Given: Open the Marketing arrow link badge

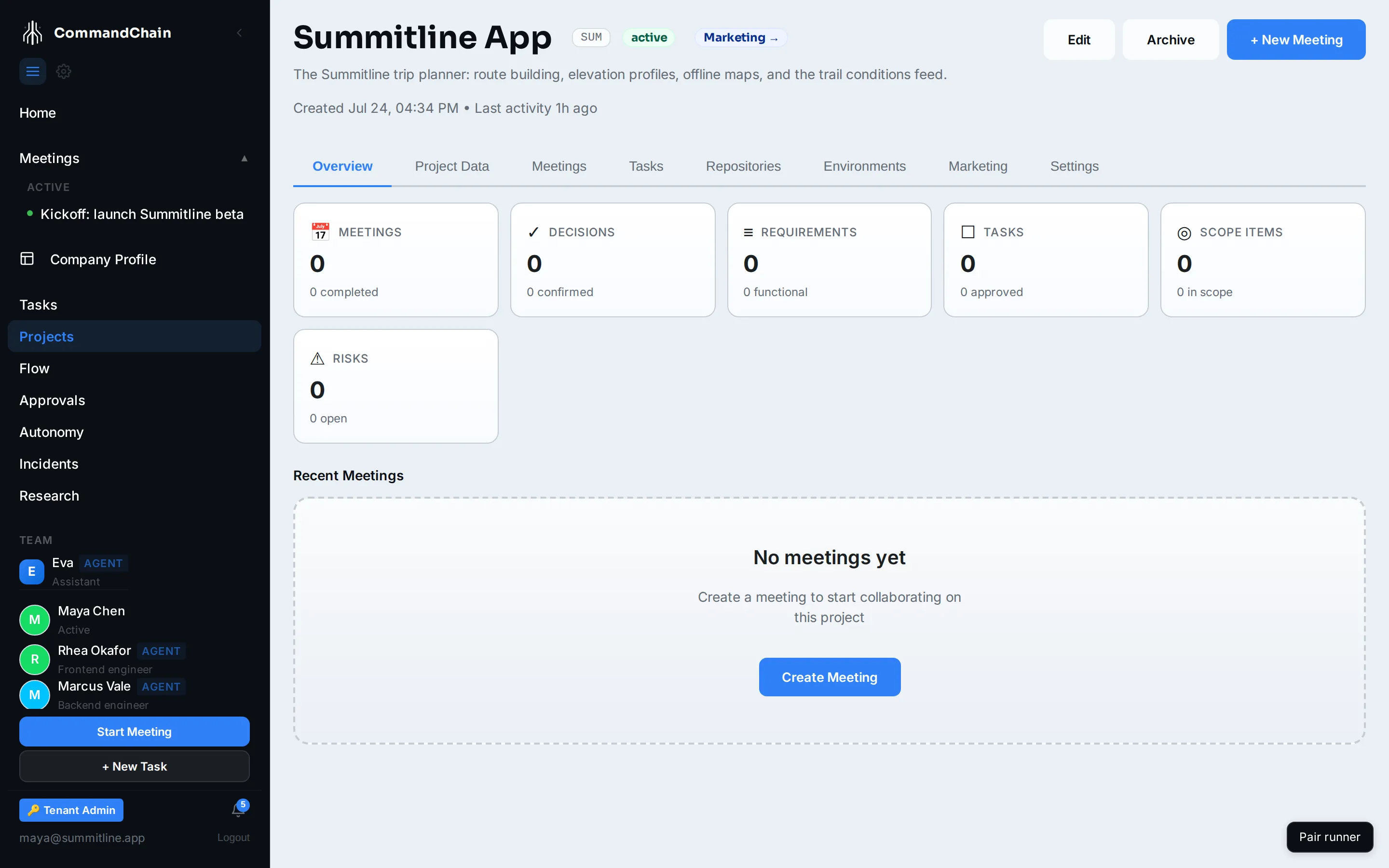Looking at the screenshot, I should [740, 37].
